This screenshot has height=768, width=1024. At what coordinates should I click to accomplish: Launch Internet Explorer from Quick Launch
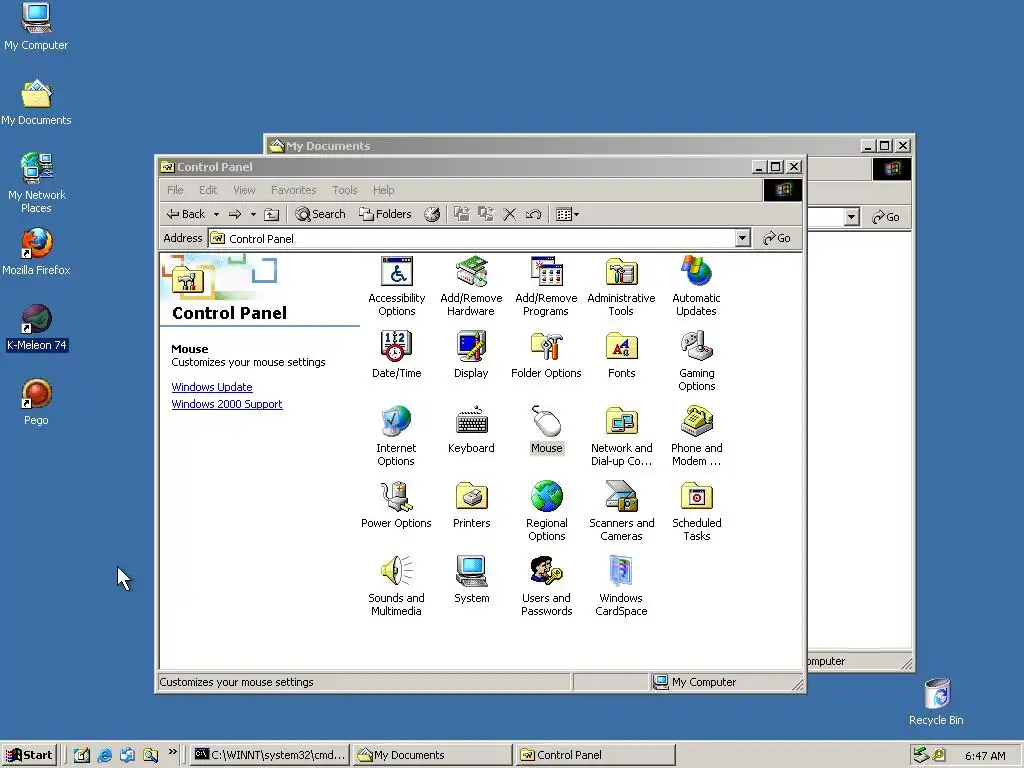(x=104, y=755)
